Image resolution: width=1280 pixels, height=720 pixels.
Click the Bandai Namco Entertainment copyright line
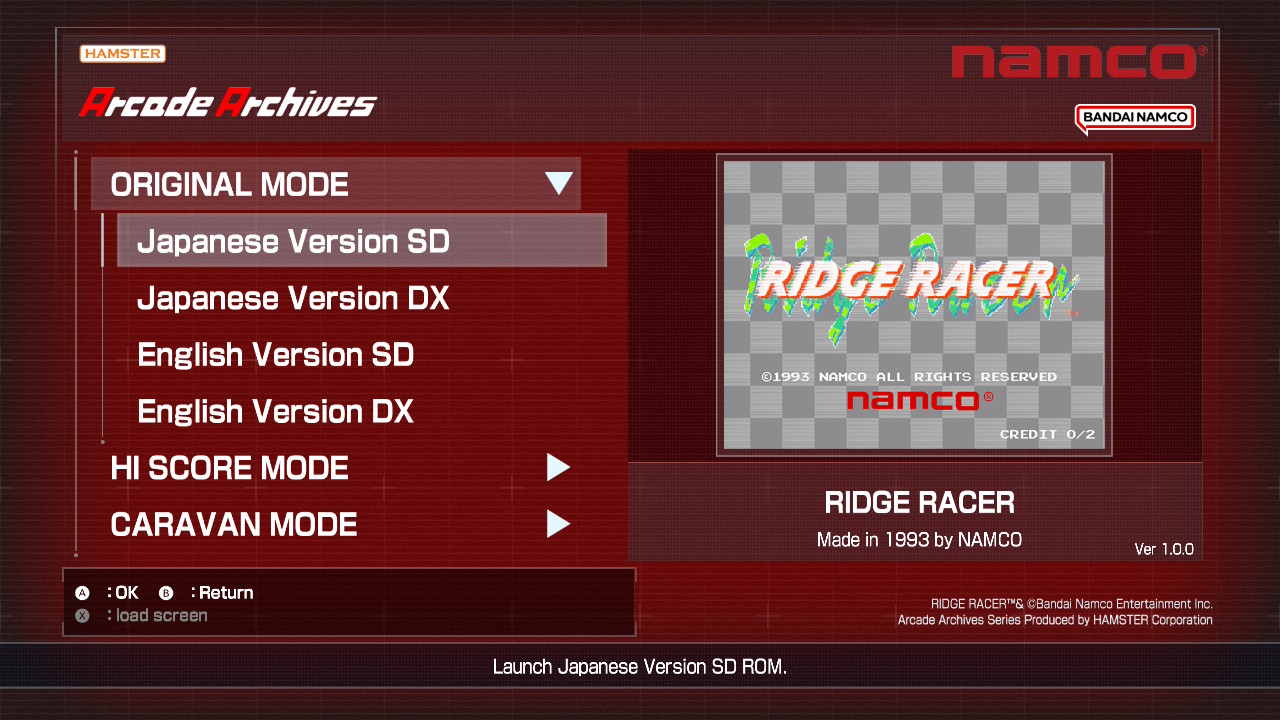pos(1072,604)
